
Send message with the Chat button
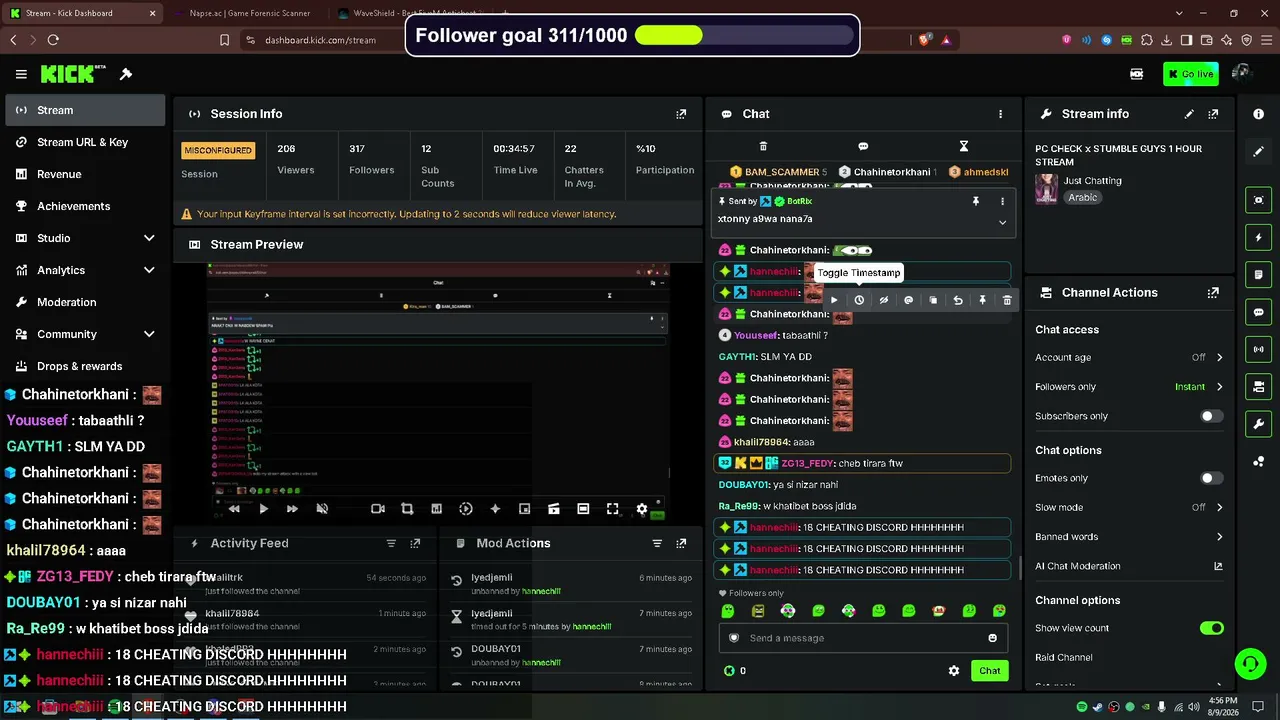989,671
